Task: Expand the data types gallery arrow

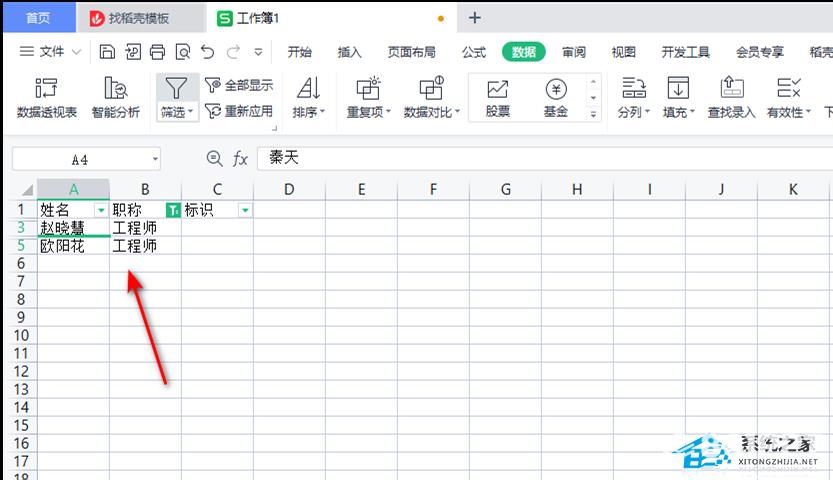Action: click(593, 114)
